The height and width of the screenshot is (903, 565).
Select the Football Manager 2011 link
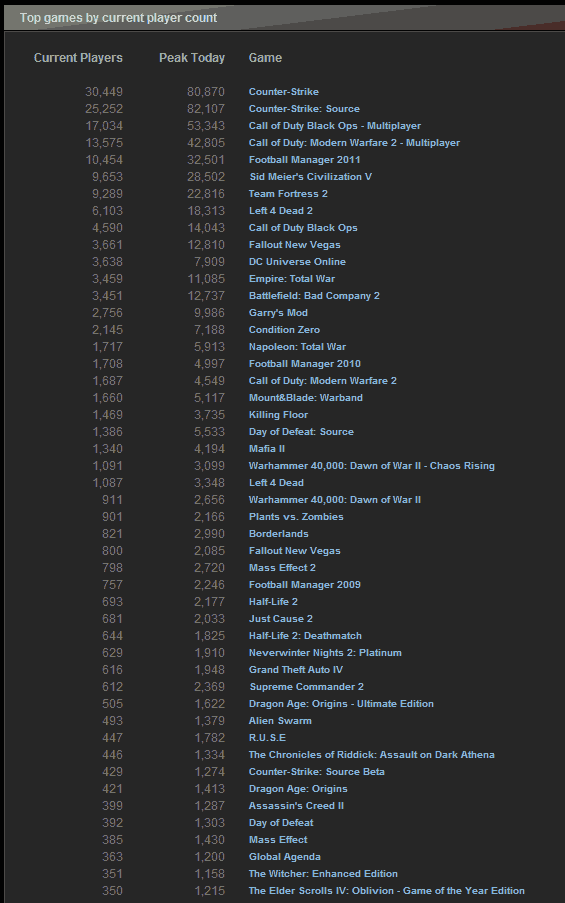click(305, 160)
